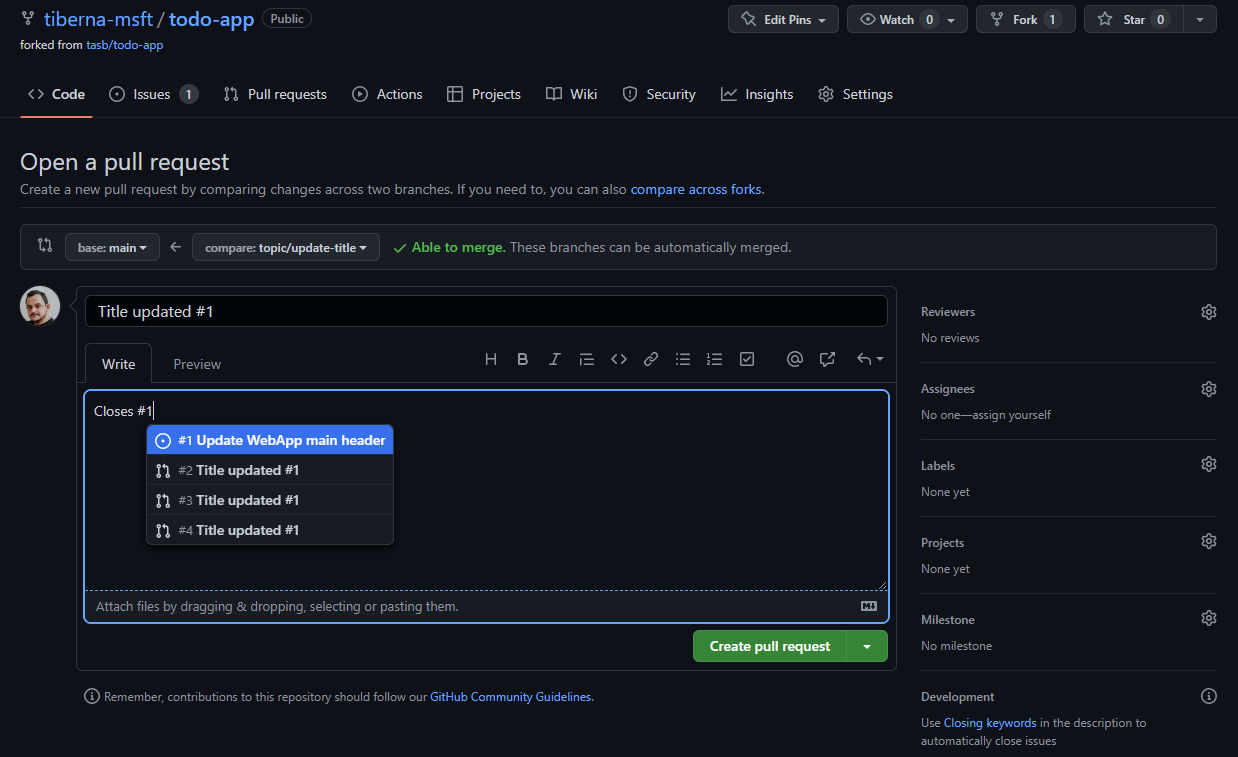1238x757 pixels.
Task: Toggle bold formatting in the description toolbar
Action: [x=522, y=358]
